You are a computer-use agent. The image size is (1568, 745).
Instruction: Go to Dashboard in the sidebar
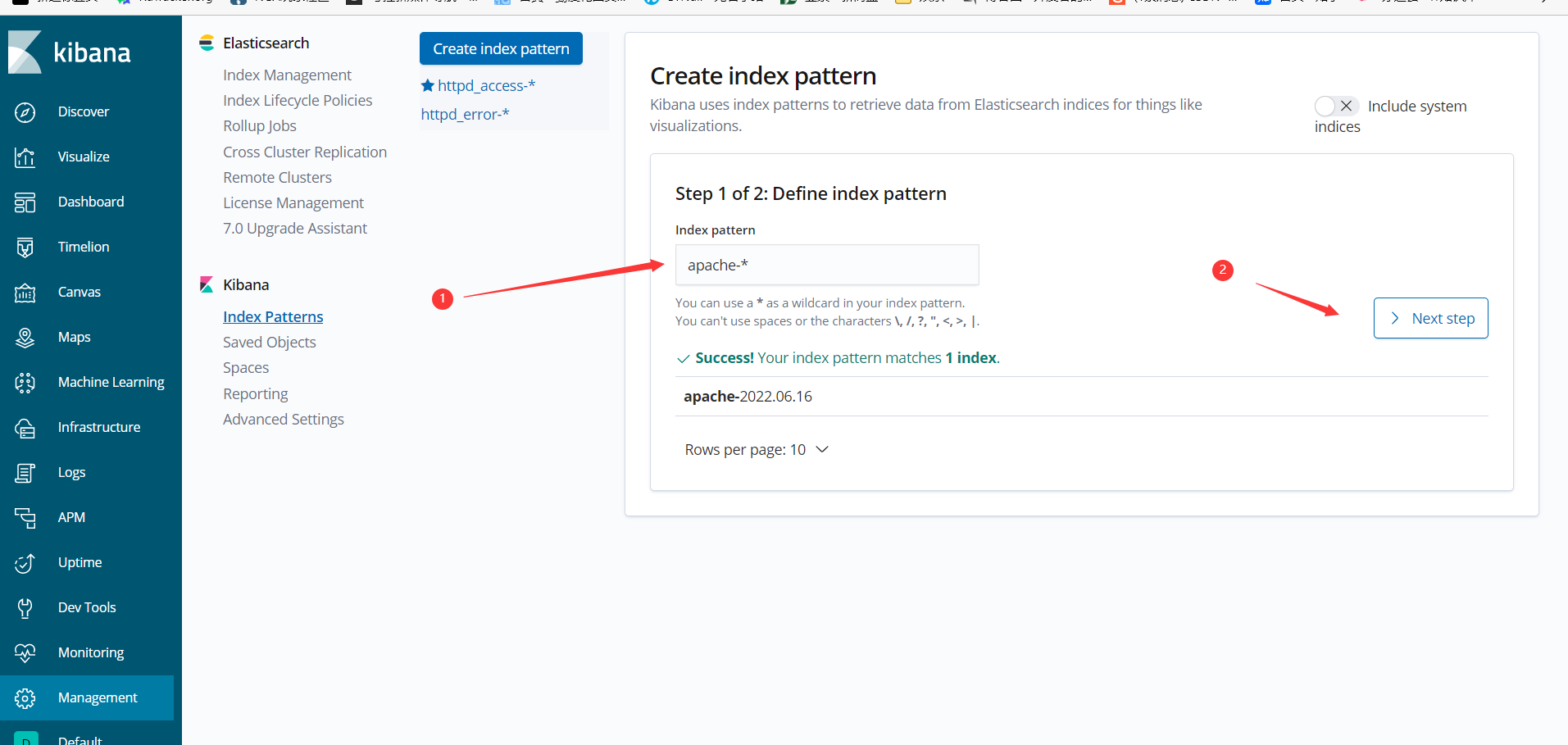coord(91,202)
